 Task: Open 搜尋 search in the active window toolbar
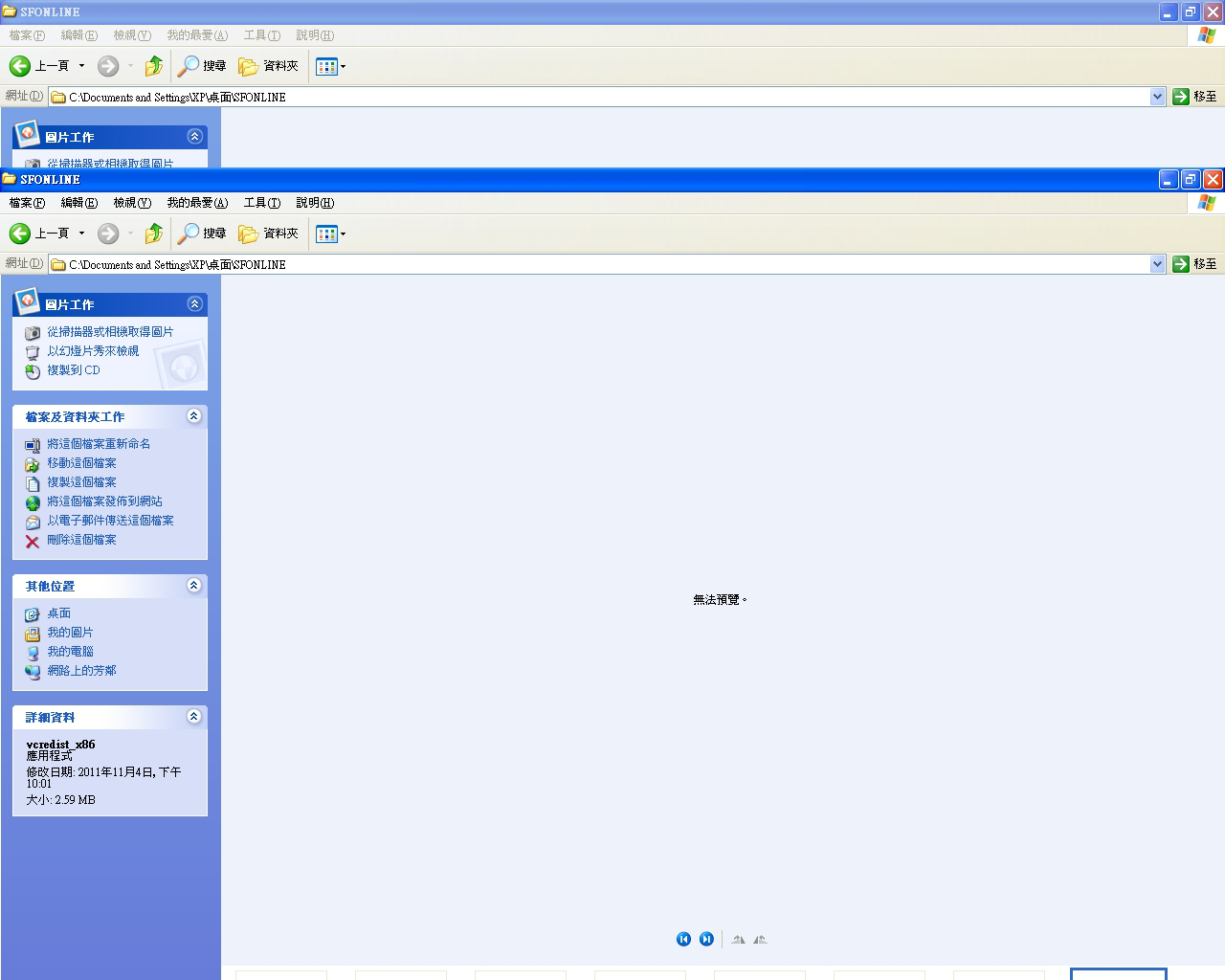pos(202,234)
